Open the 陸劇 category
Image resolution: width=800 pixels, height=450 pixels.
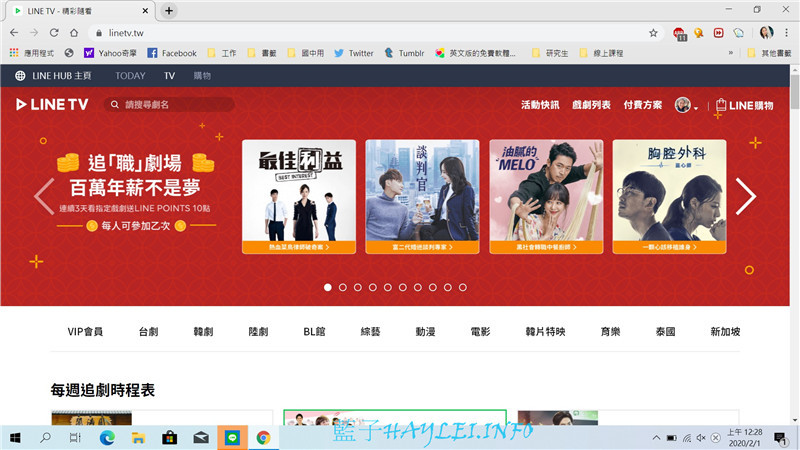pyautogui.click(x=258, y=332)
